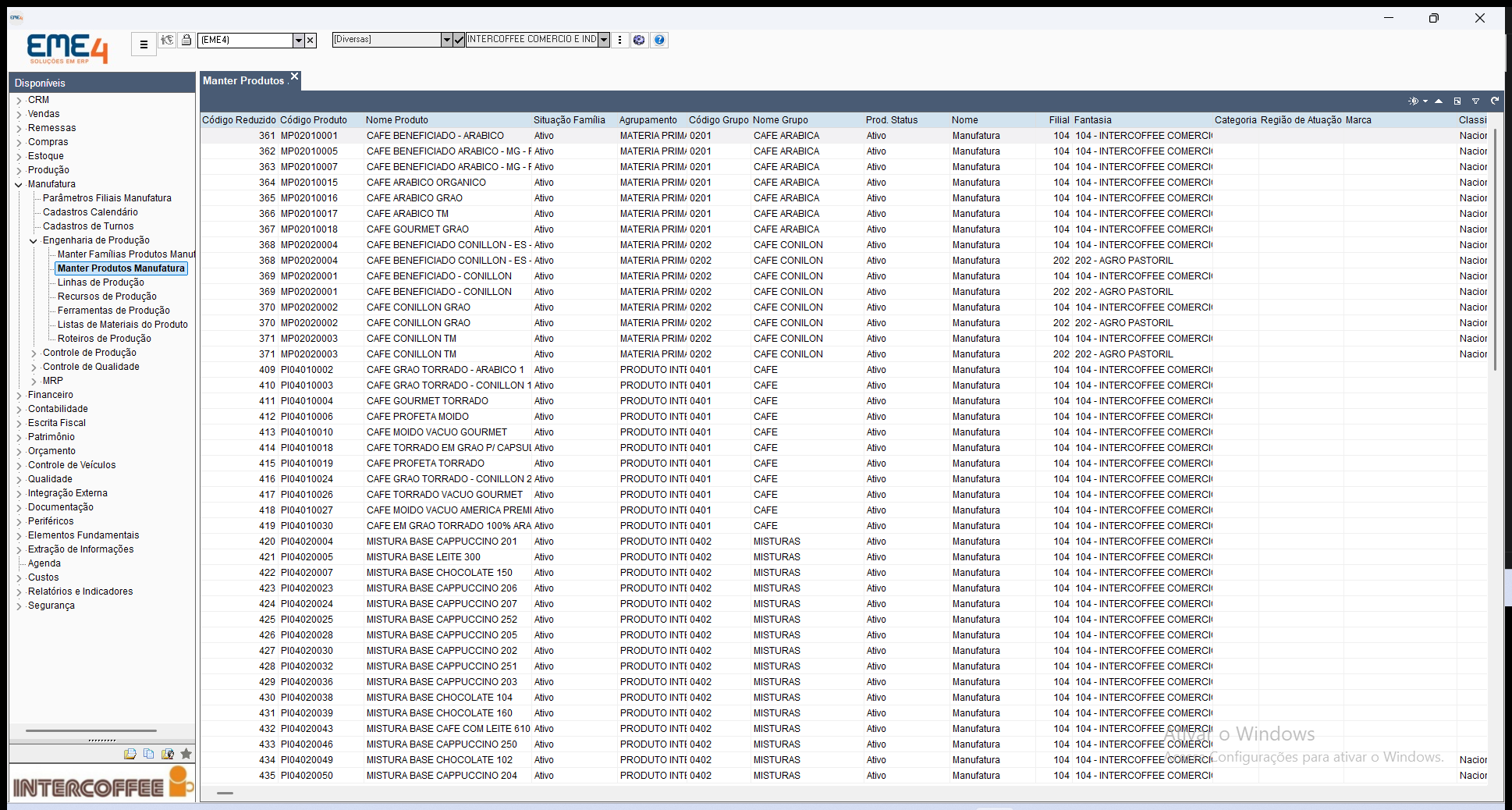This screenshot has height=810, width=1512.
Task: Click the maximize panel icon in grid header
Action: point(1457,101)
